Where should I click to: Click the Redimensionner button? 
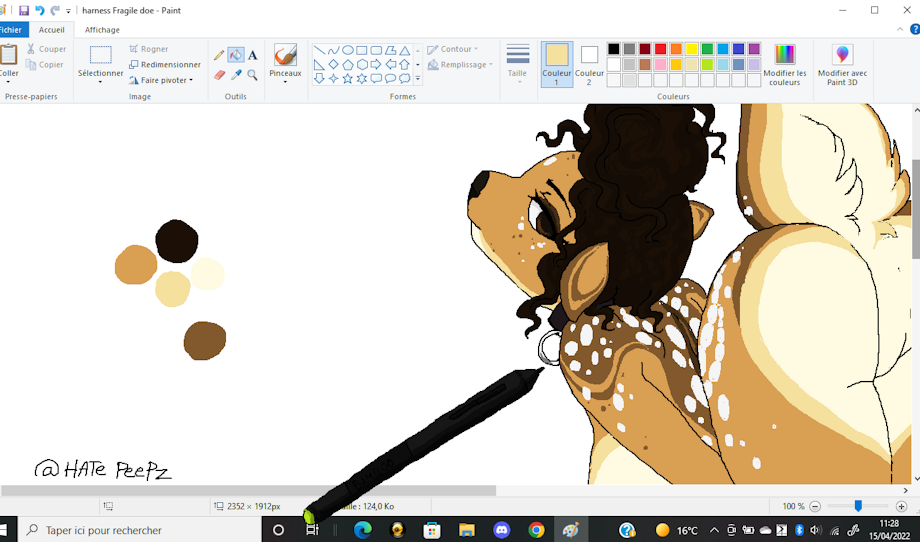coord(164,64)
